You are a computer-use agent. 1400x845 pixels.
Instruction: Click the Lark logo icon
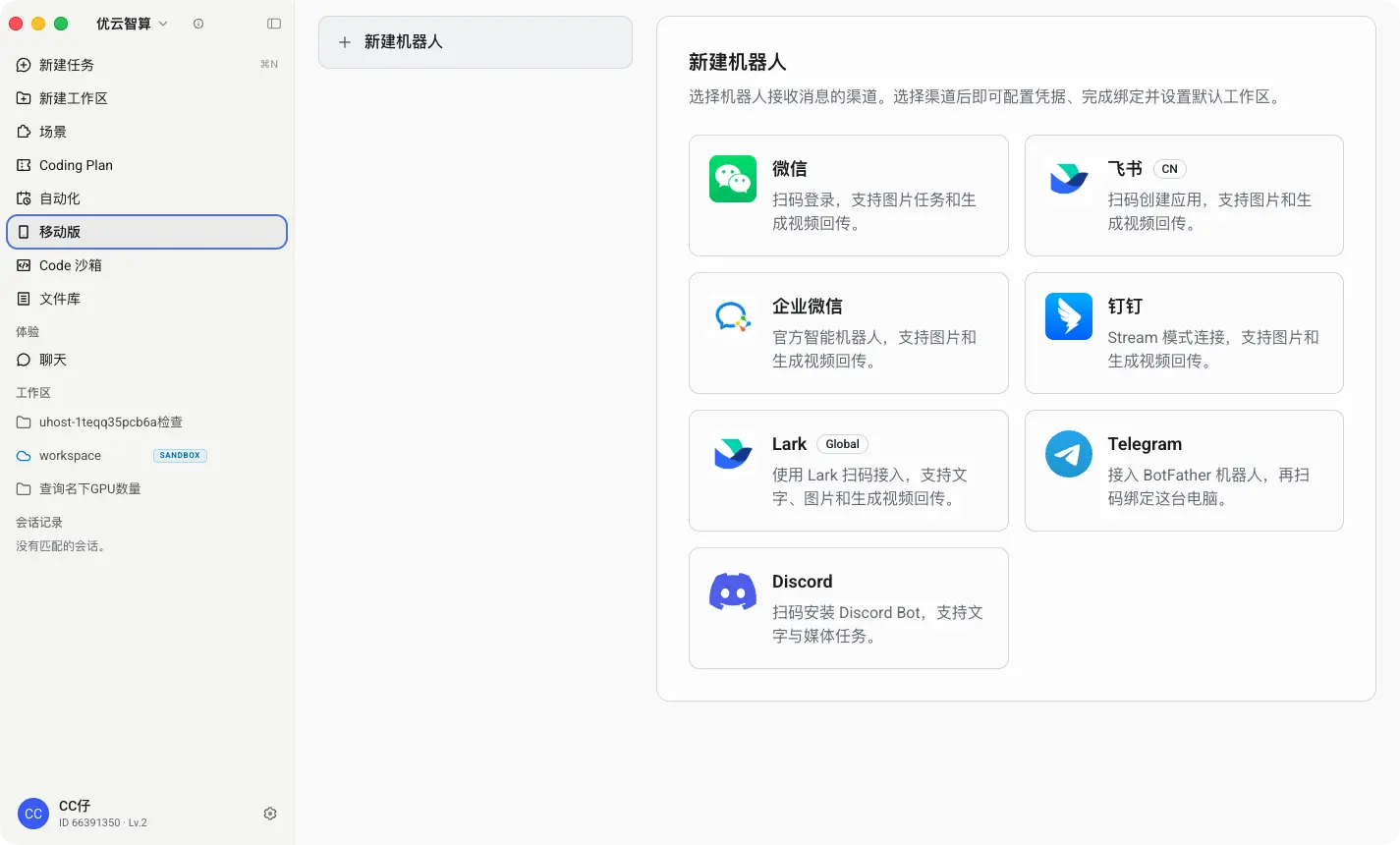[733, 454]
